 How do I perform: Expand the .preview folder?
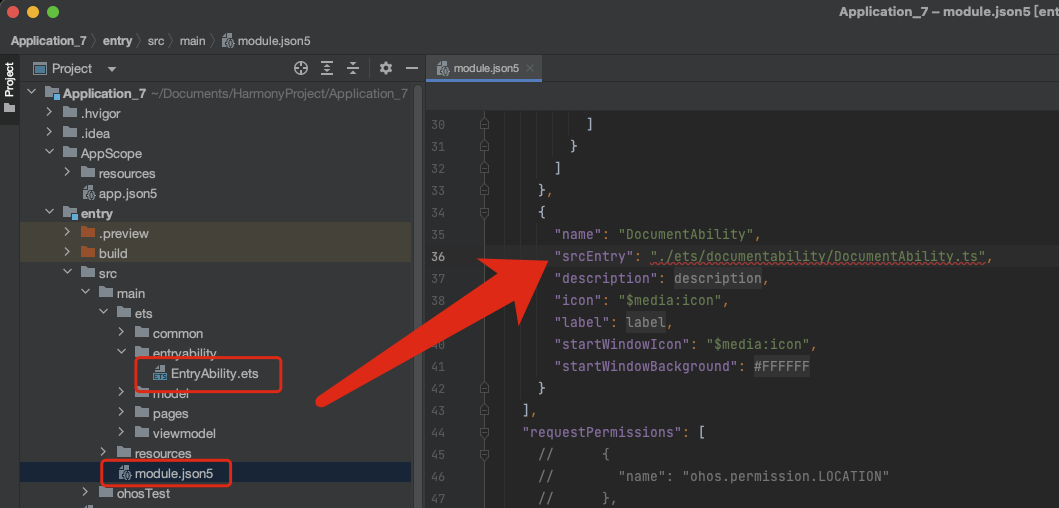tap(67, 233)
